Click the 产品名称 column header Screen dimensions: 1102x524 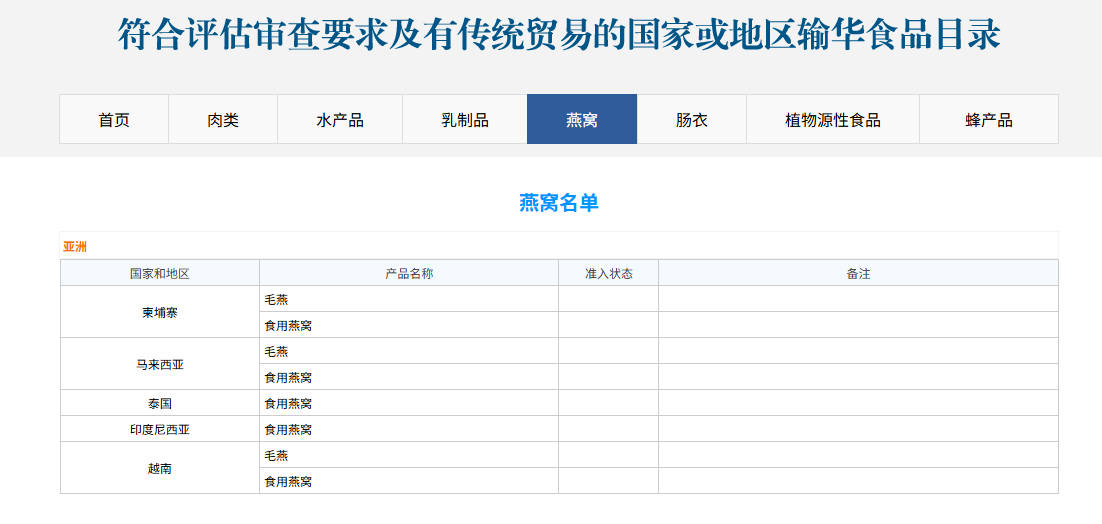pos(409,273)
